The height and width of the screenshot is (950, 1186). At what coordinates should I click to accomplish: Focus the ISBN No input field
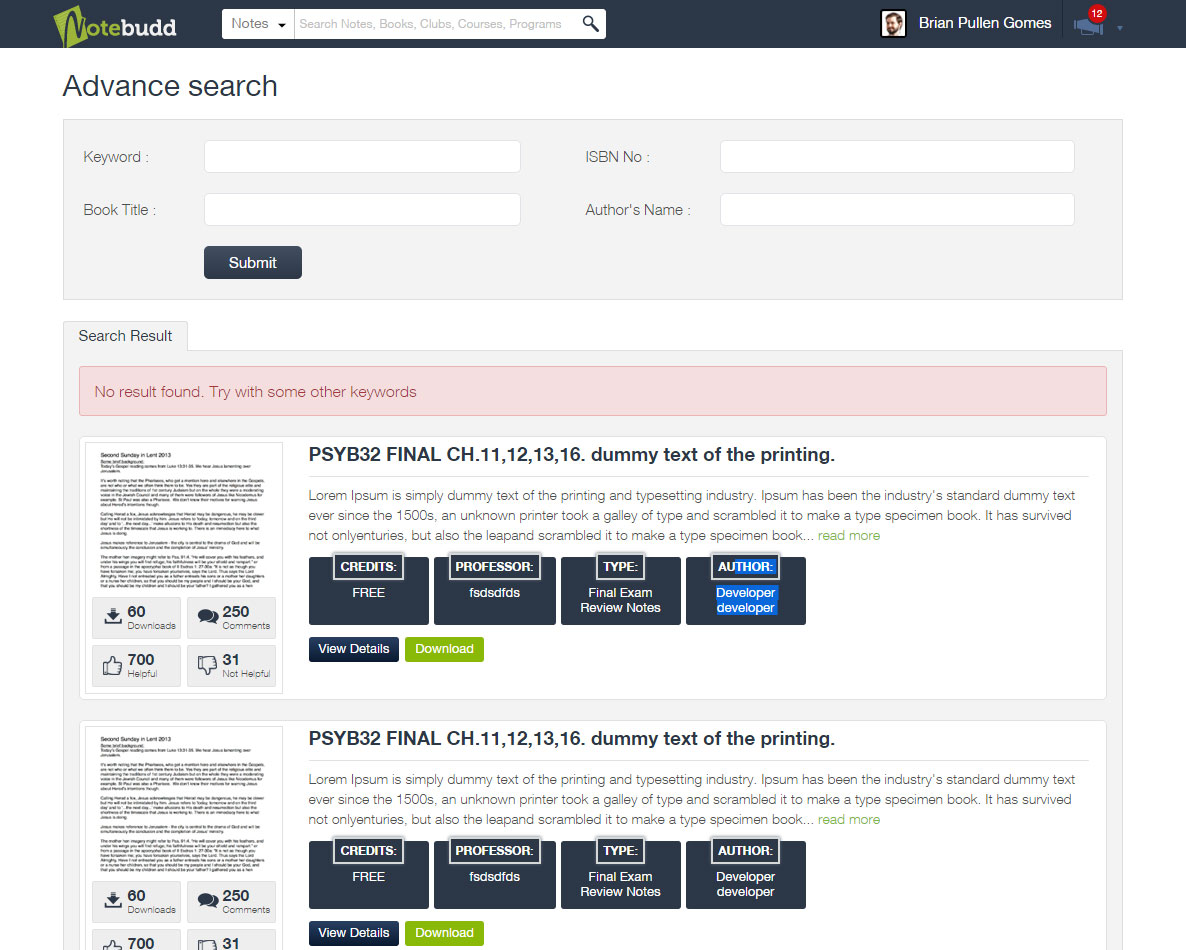pyautogui.click(x=897, y=157)
